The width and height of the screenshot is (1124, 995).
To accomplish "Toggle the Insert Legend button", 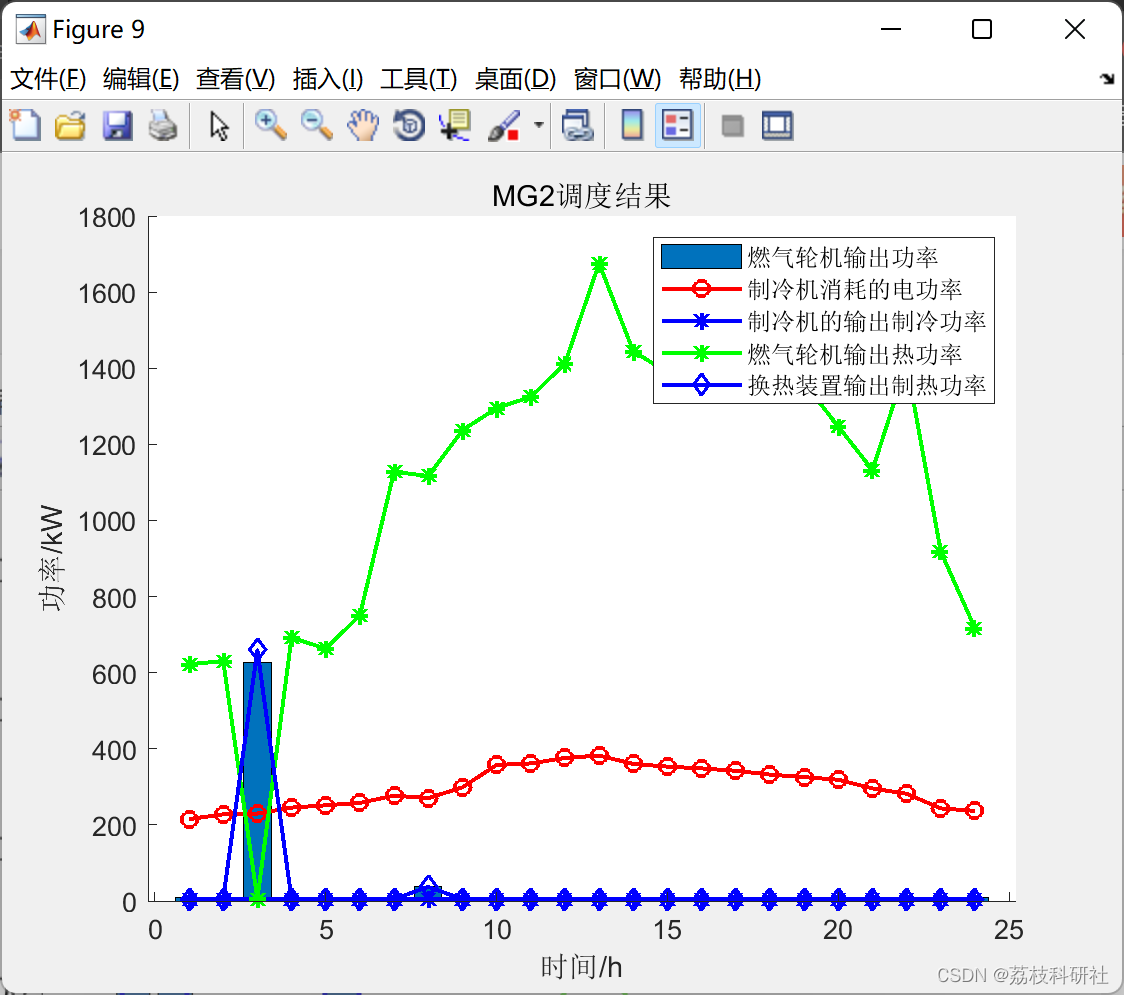I will click(x=677, y=125).
